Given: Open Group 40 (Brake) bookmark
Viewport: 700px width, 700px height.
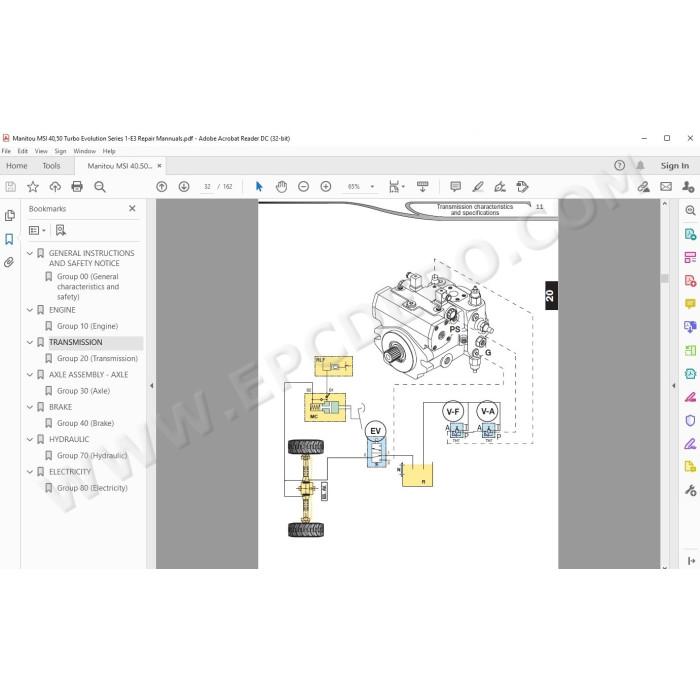Looking at the screenshot, I should click(85, 423).
